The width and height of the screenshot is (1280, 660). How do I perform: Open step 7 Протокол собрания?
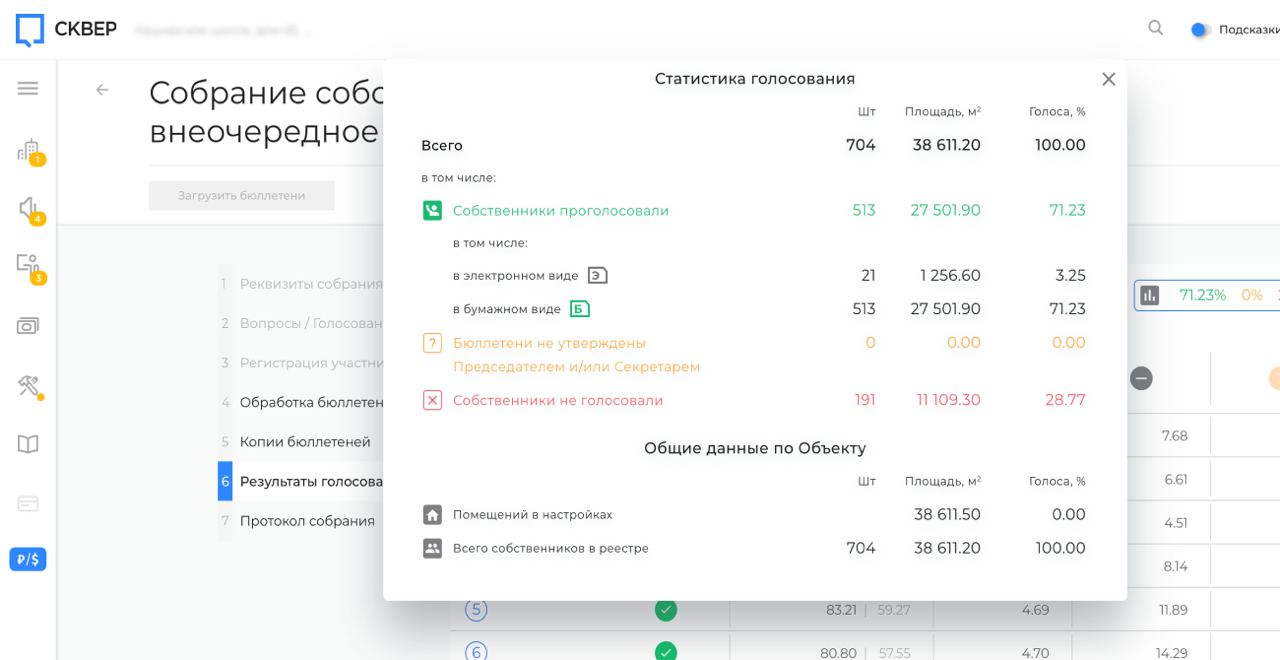pos(307,521)
